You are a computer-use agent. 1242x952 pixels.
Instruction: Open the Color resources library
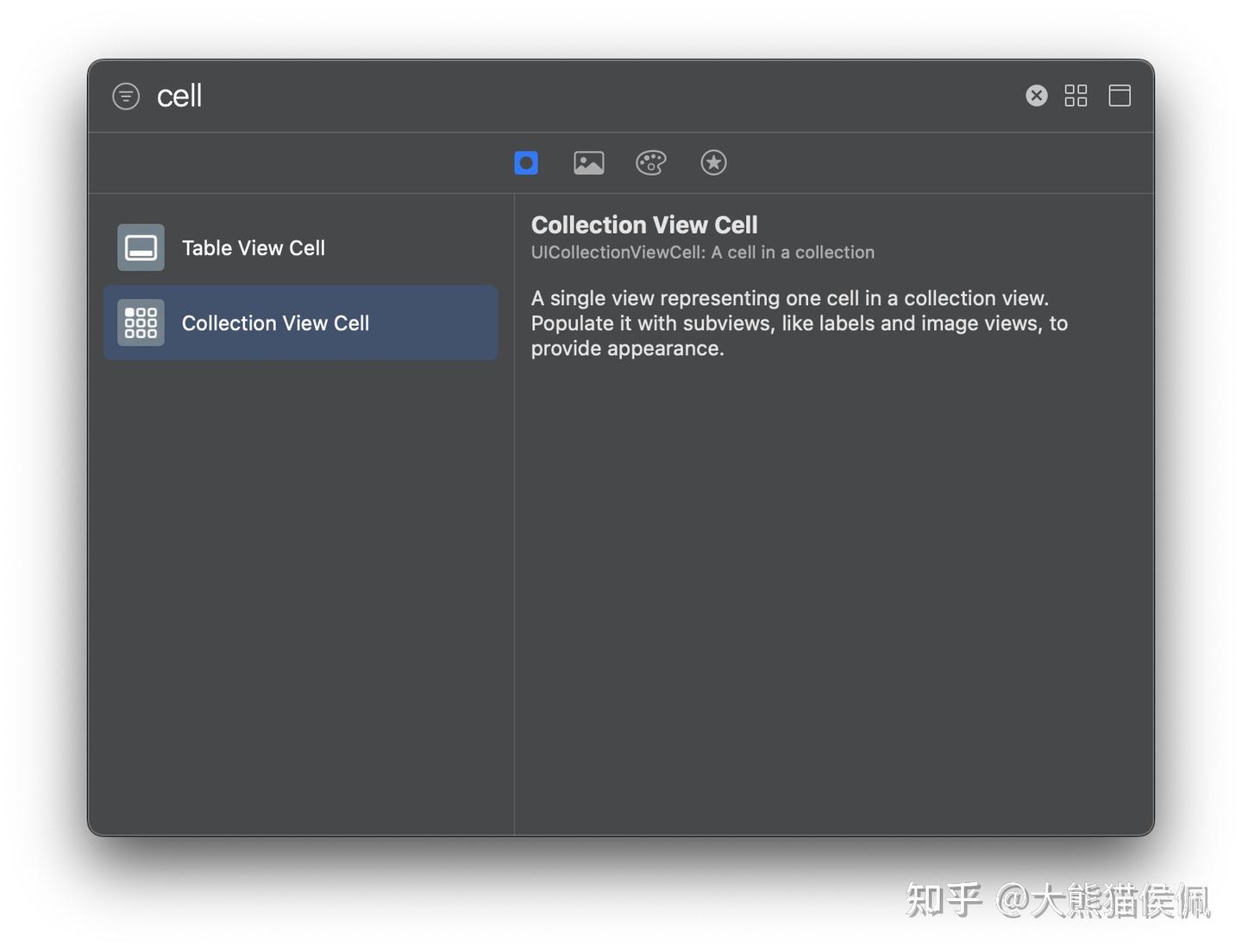(x=650, y=162)
